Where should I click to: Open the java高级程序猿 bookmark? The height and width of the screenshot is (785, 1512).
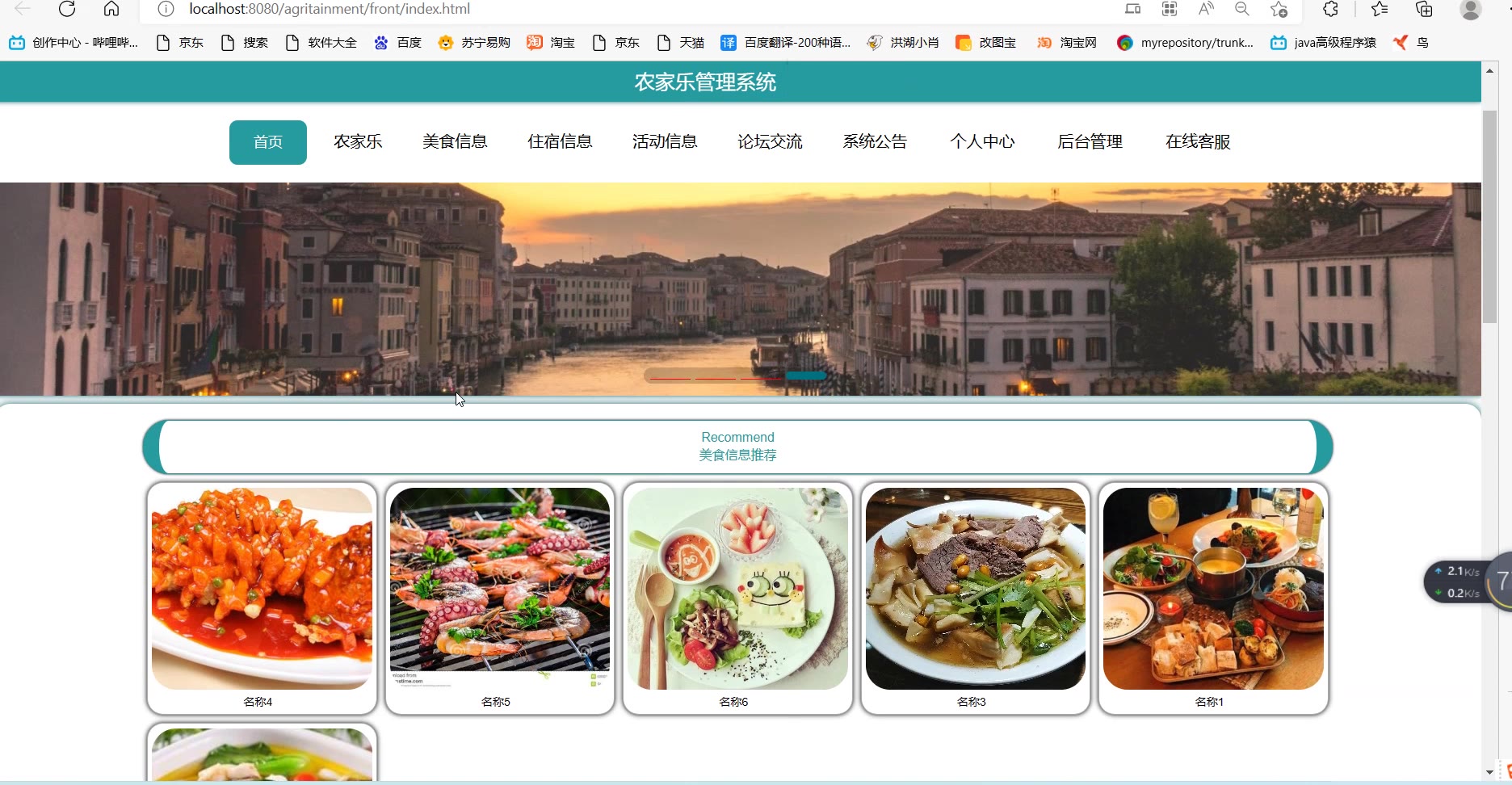click(1323, 43)
